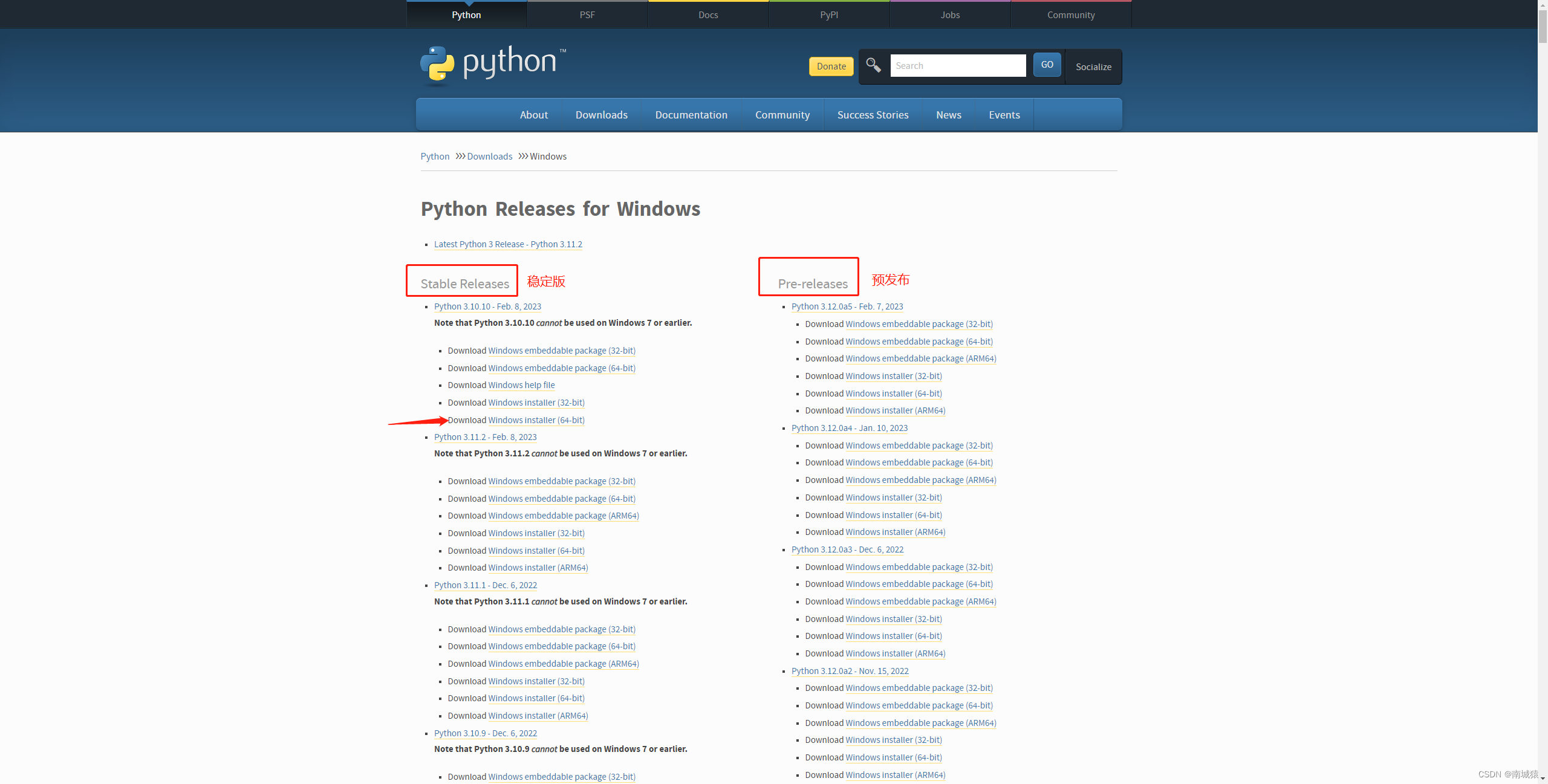The height and width of the screenshot is (784, 1548).
Task: Download 3.12.0a2 Windows installer (ARM64)
Action: click(896, 775)
